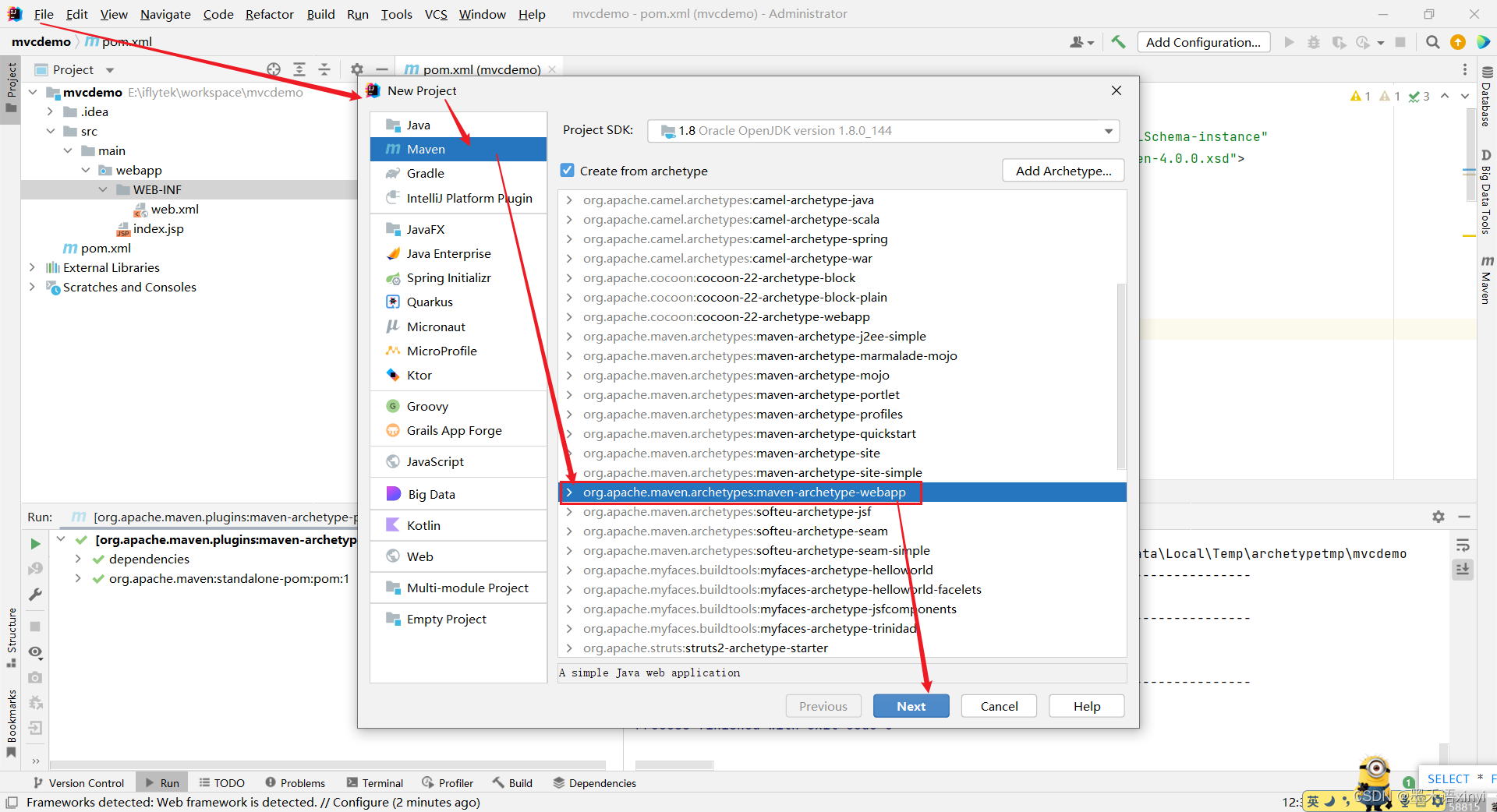This screenshot has height=812, width=1497.
Task: Open the Big Data Tools sidebar
Action: coord(1487,192)
